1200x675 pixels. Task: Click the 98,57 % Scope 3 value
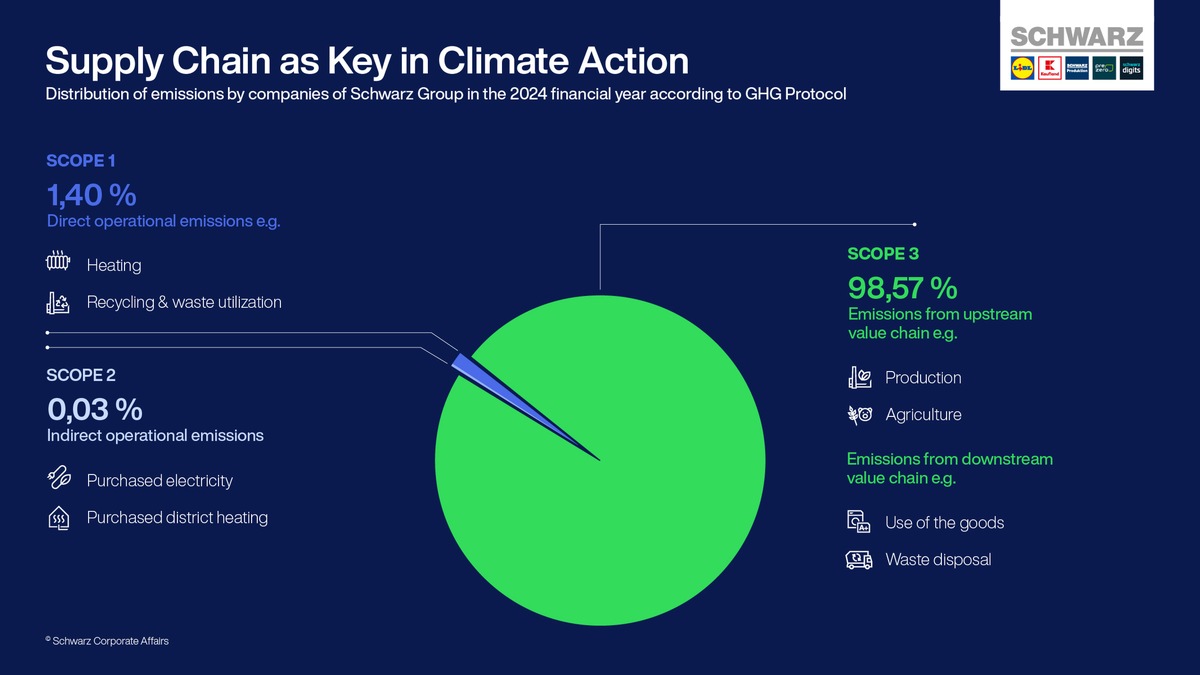tap(902, 288)
